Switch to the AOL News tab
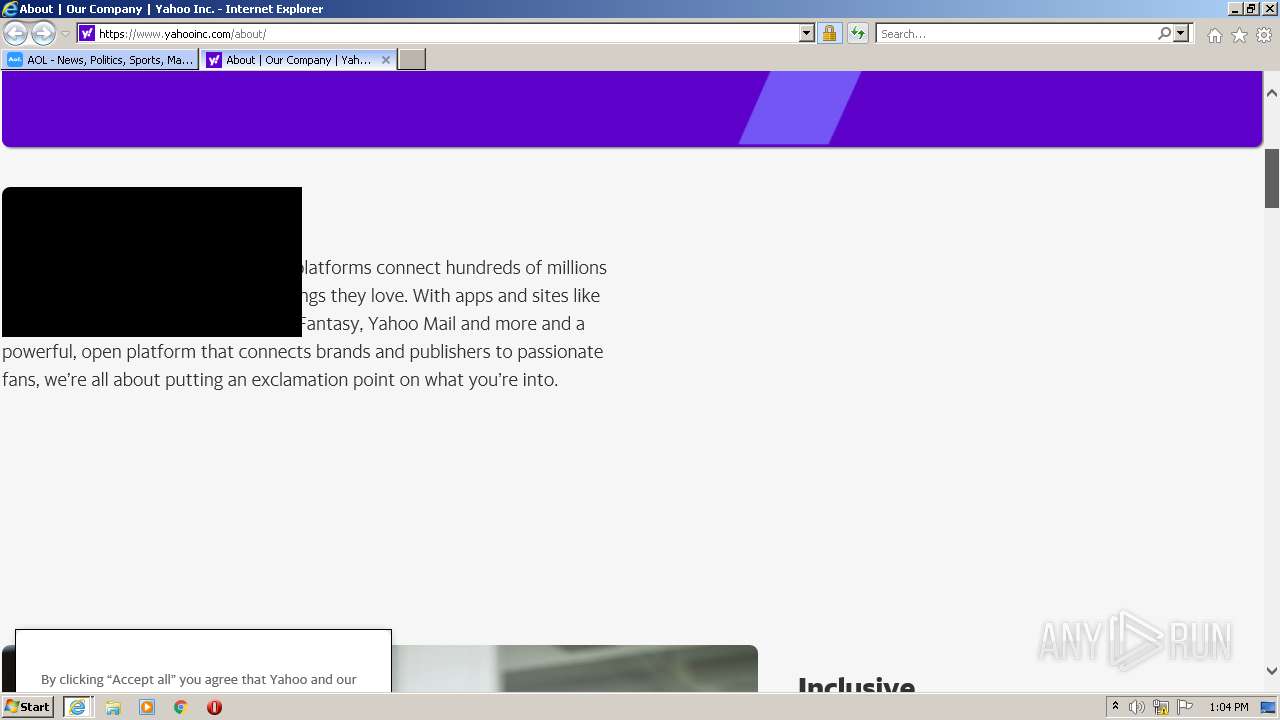This screenshot has height=720, width=1280. pos(100,60)
